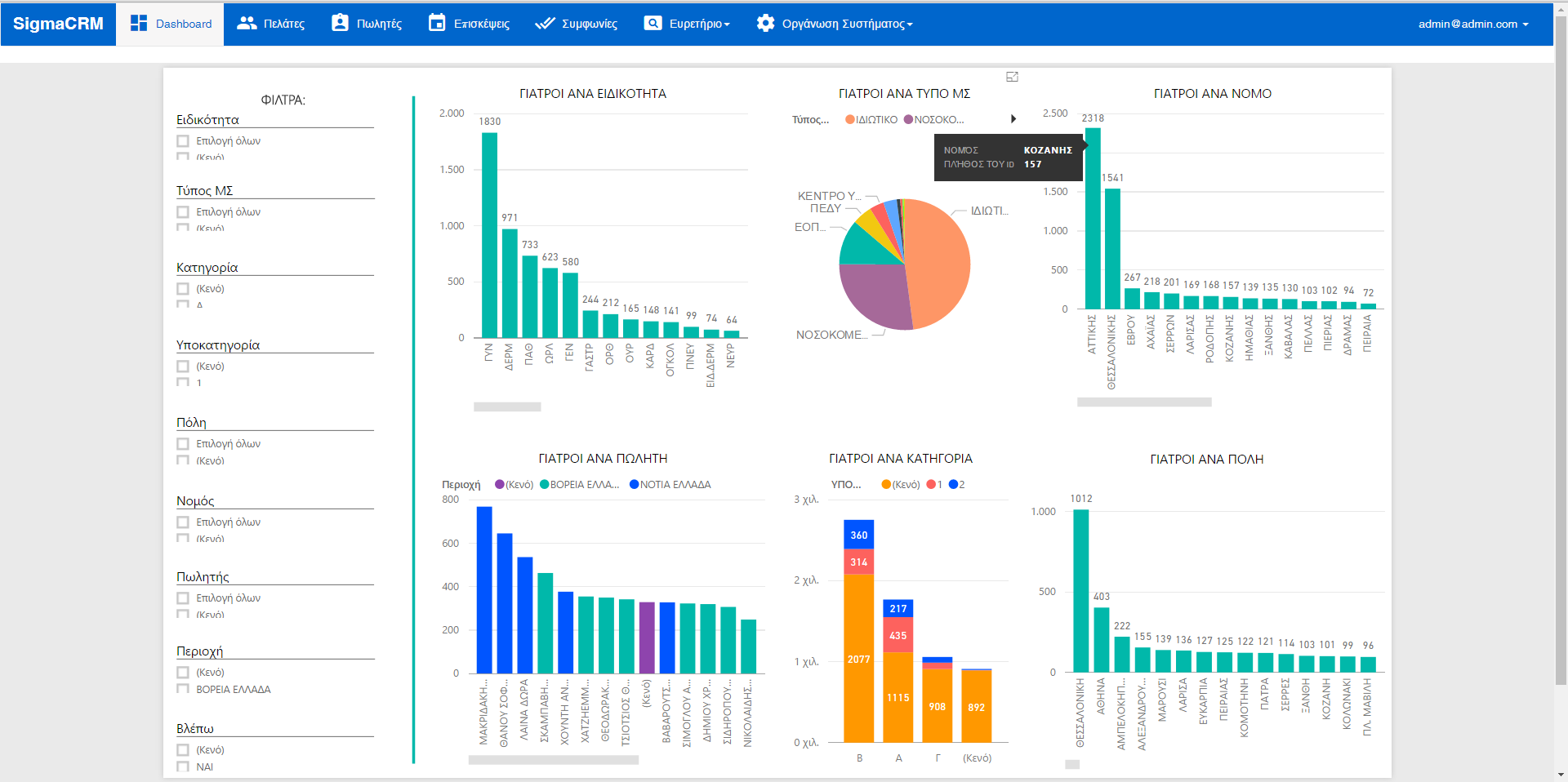Open the admin@admin.com user dropdown
This screenshot has width=1568, height=782.
point(1473,24)
